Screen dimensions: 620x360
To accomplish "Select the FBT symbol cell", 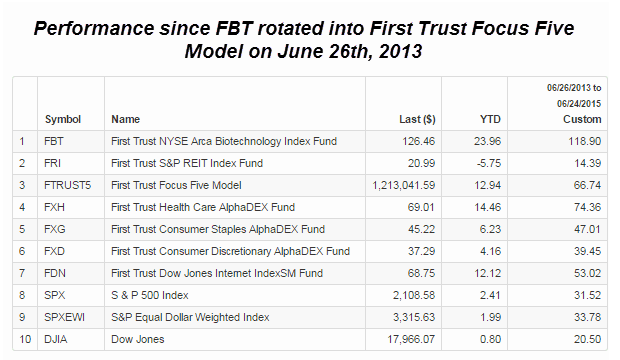I will pyautogui.click(x=54, y=141).
